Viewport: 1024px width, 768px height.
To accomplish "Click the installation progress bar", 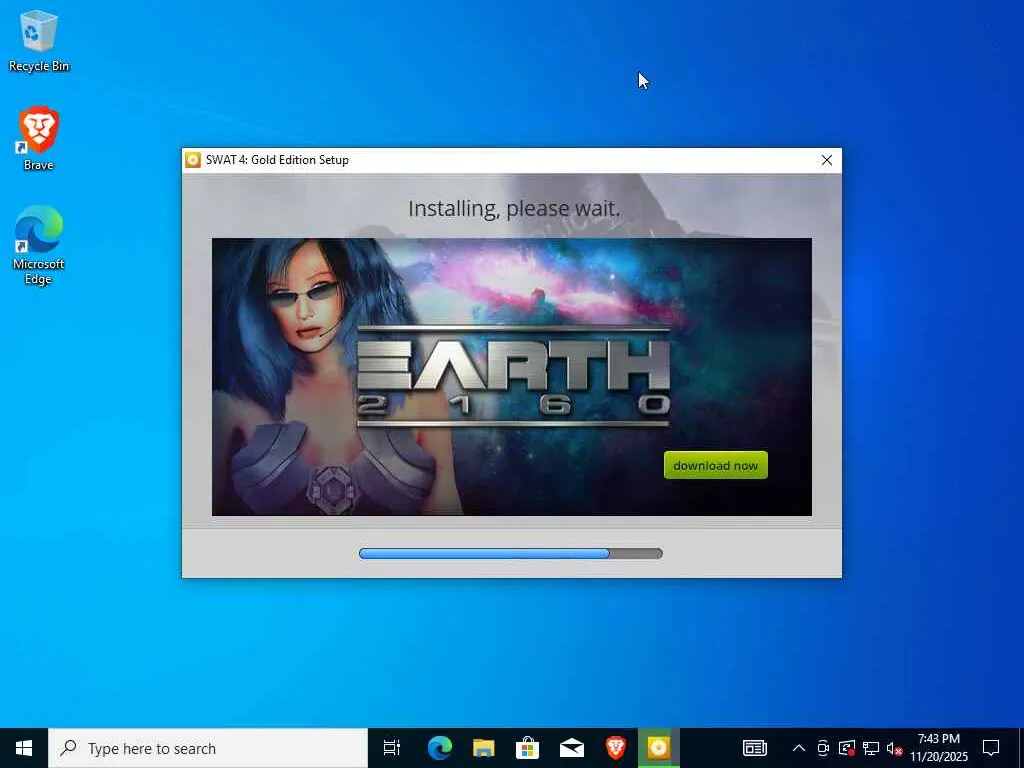I will [x=511, y=553].
